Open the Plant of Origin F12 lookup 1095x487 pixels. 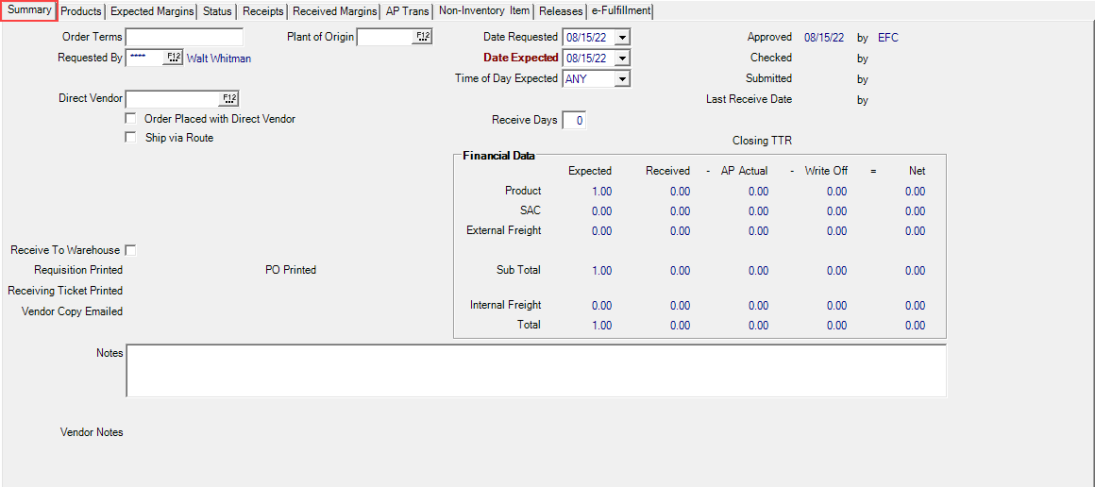[x=422, y=37]
